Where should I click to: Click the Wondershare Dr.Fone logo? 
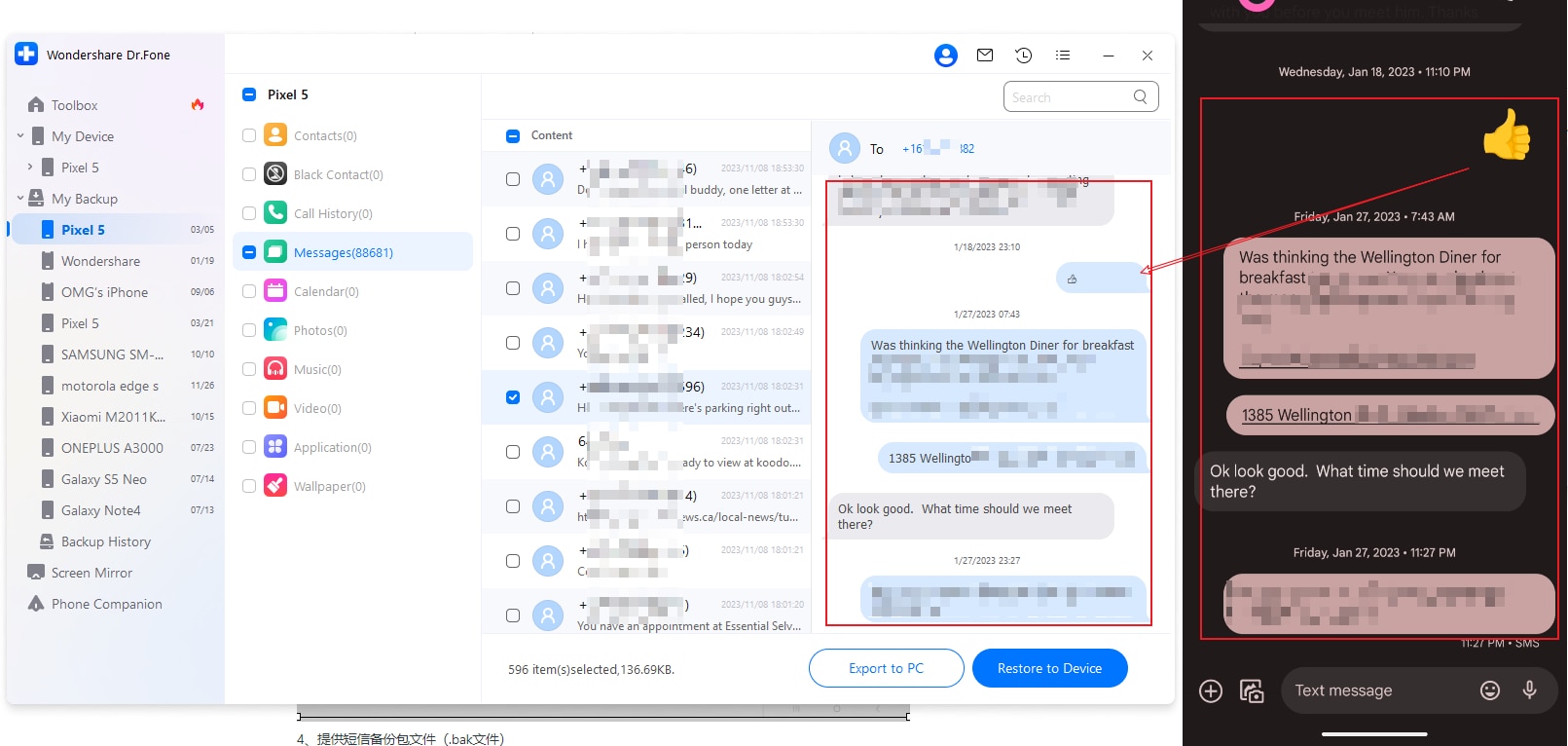pyautogui.click(x=26, y=54)
